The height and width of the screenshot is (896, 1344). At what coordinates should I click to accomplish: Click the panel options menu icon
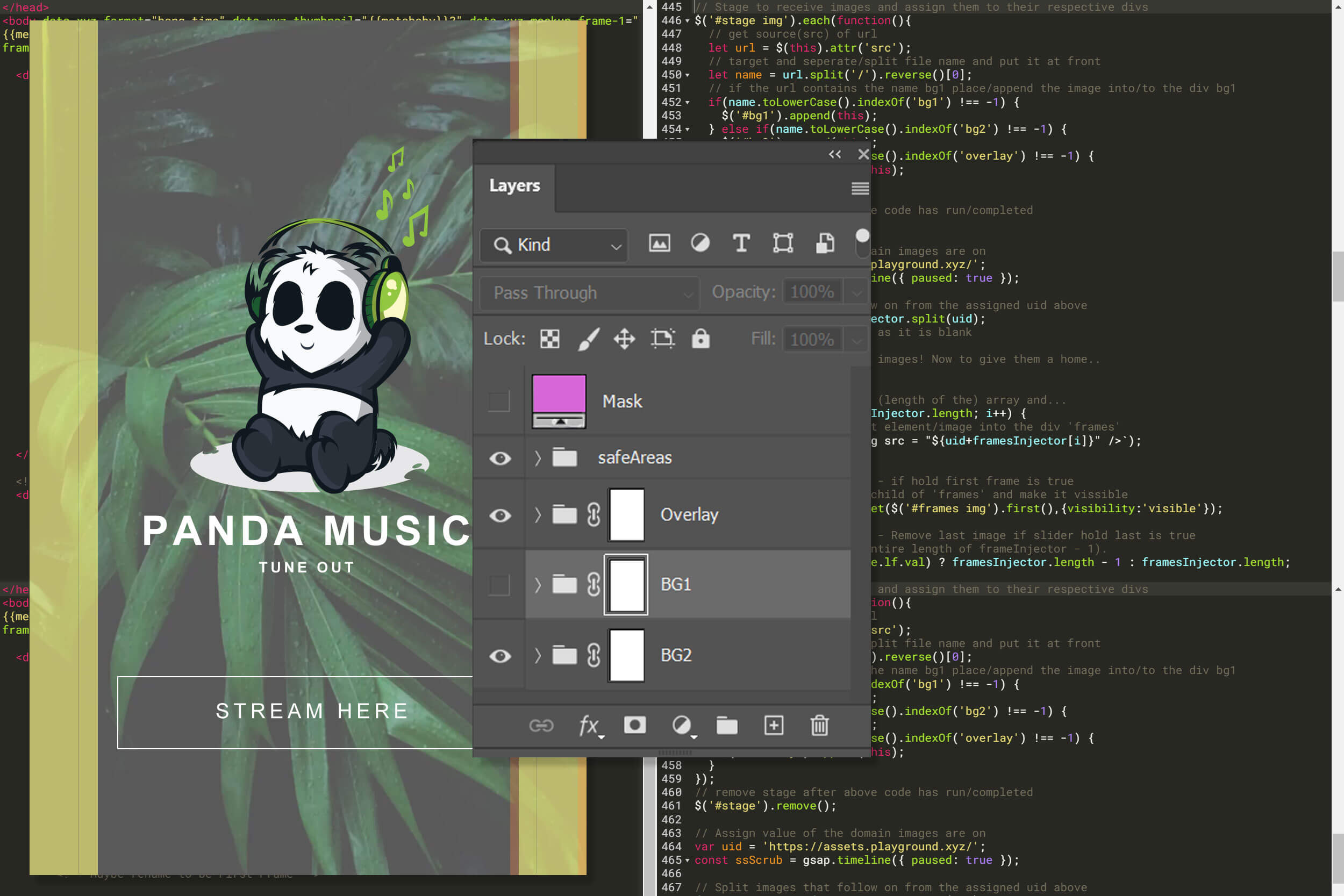(x=860, y=189)
